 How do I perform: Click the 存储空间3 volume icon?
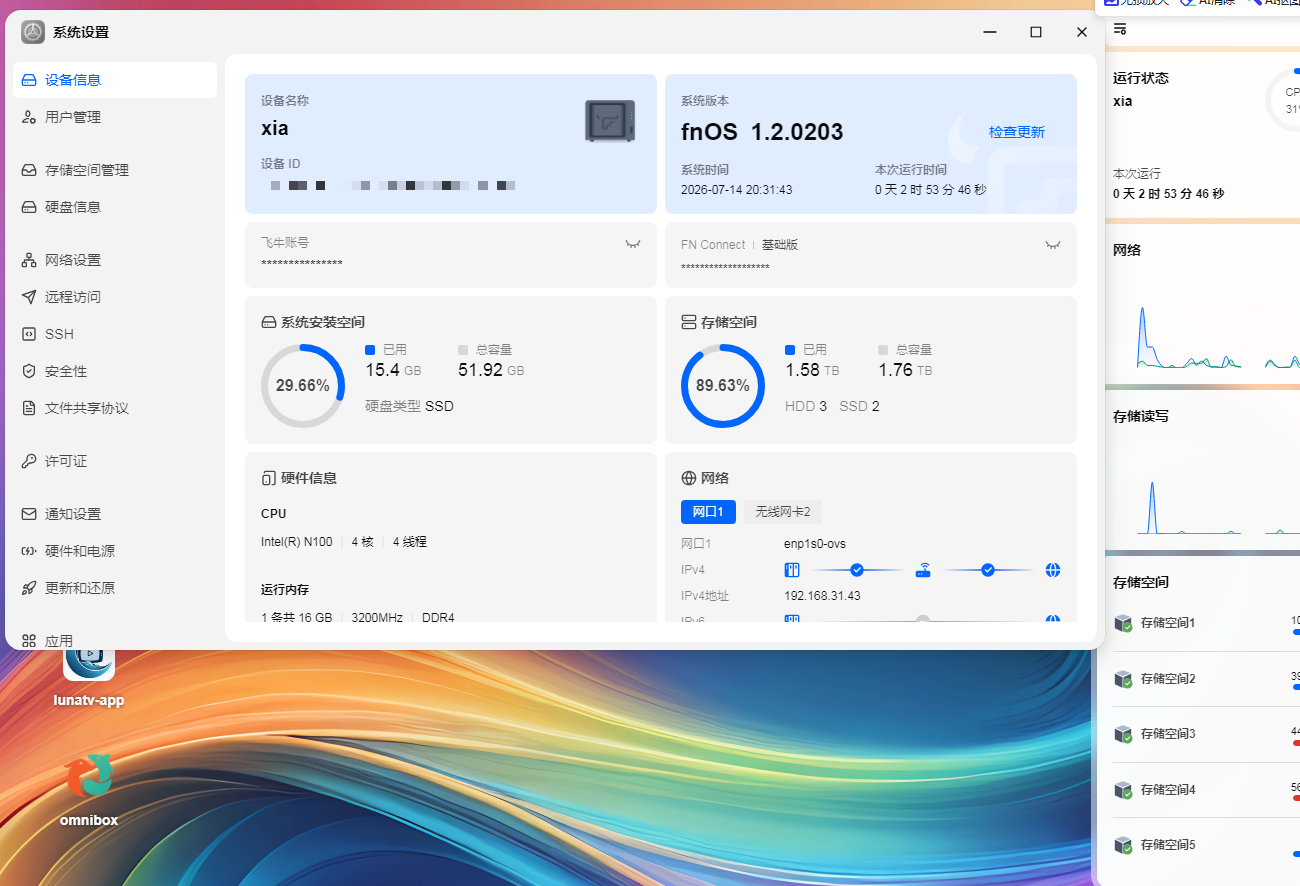pyautogui.click(x=1124, y=734)
